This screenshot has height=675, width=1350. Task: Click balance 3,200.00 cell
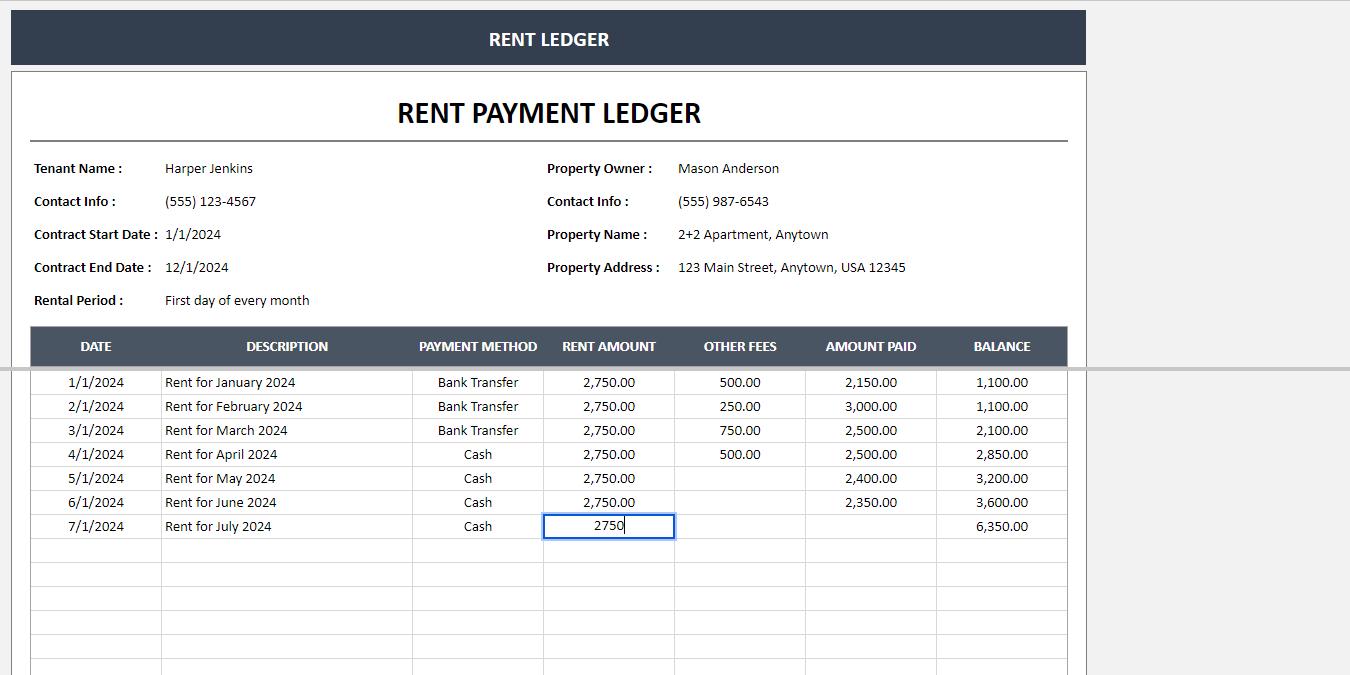1002,478
